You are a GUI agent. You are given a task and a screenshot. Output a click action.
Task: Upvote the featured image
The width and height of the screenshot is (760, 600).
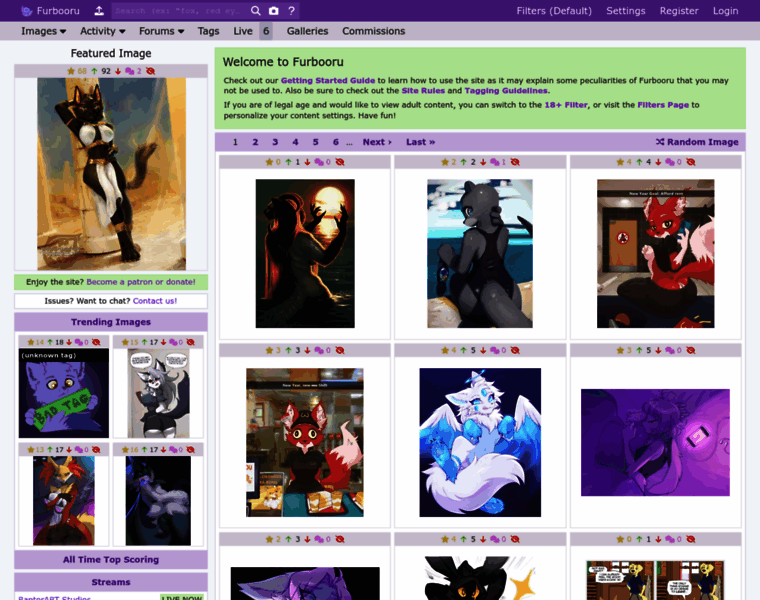coord(95,71)
